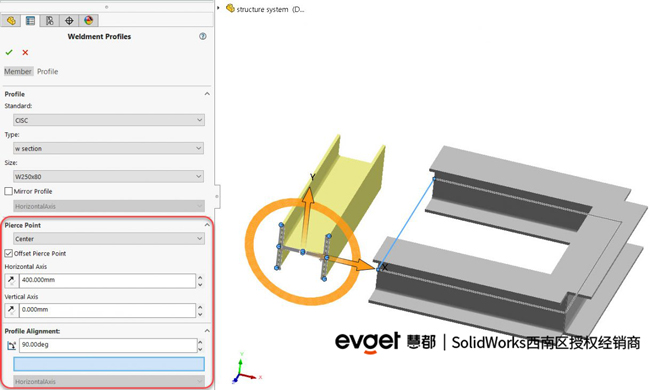Collapse the Pierce Point section

(207, 225)
